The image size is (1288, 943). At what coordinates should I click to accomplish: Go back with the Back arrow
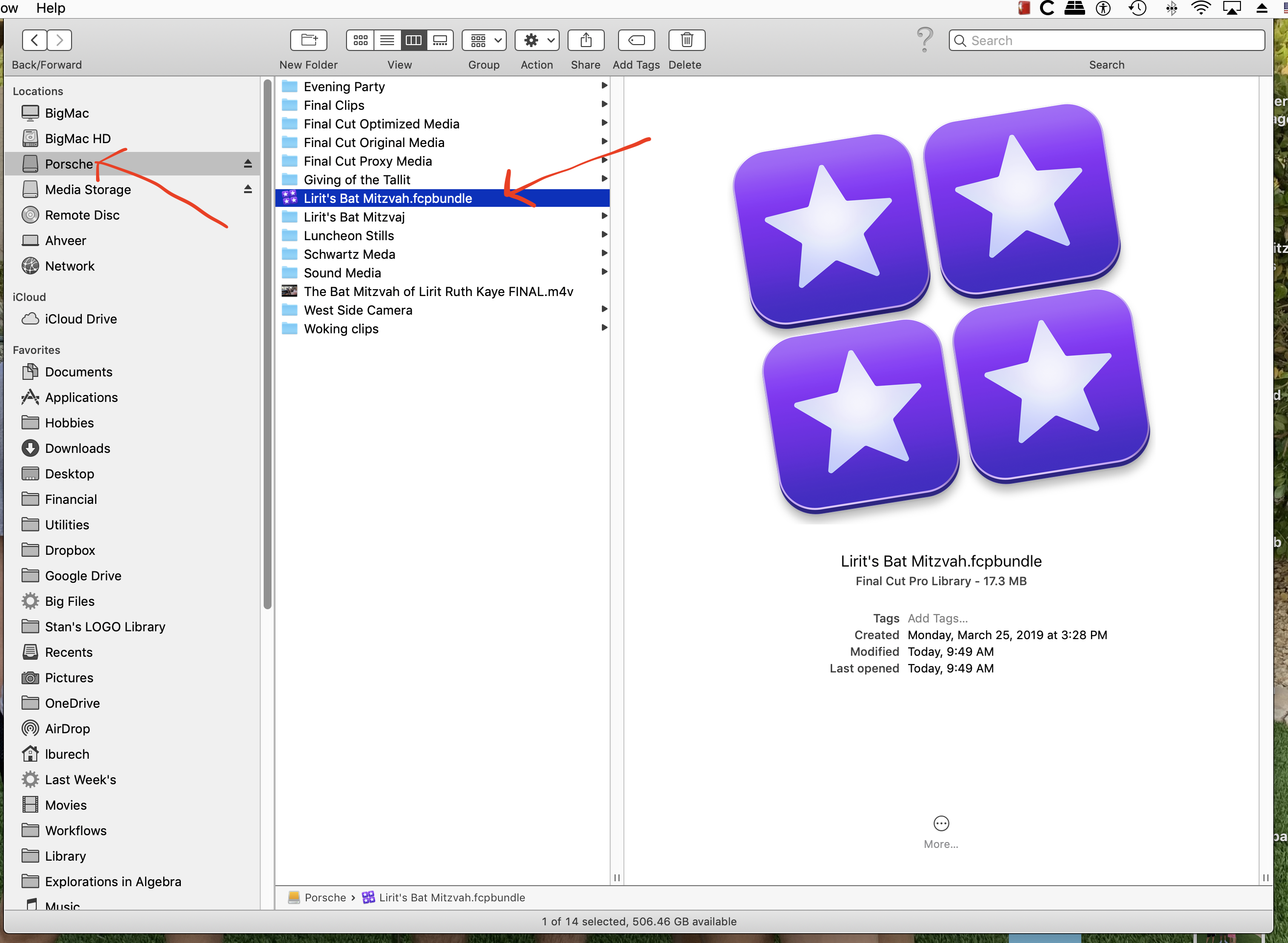pyautogui.click(x=35, y=41)
